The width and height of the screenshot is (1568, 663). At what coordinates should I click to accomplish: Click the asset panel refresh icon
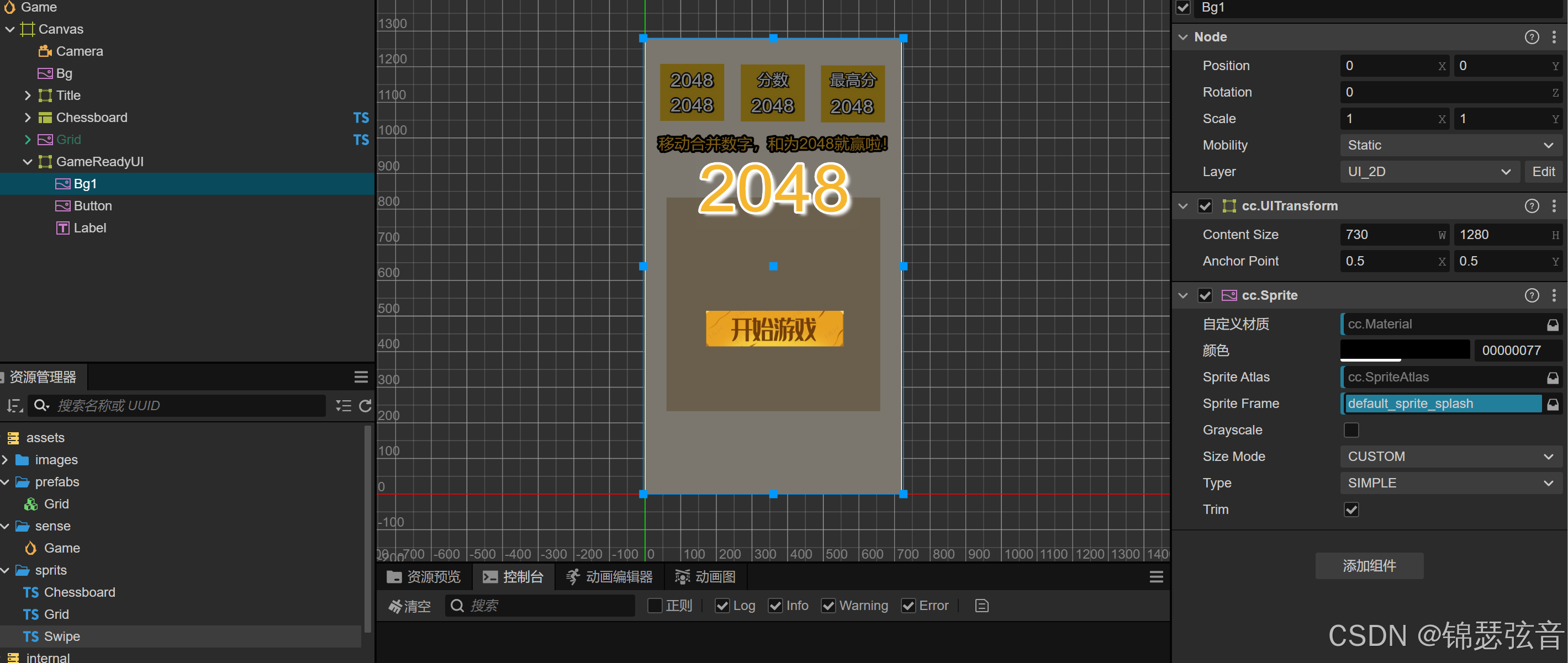point(365,406)
